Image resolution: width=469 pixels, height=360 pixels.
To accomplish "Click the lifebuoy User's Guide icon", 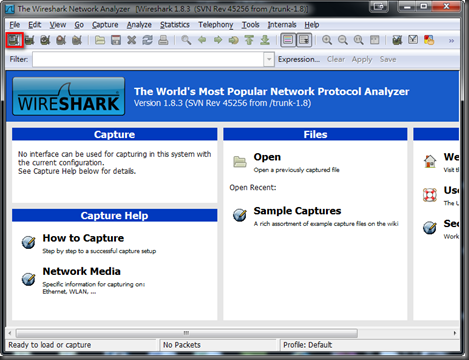I will 430,195.
